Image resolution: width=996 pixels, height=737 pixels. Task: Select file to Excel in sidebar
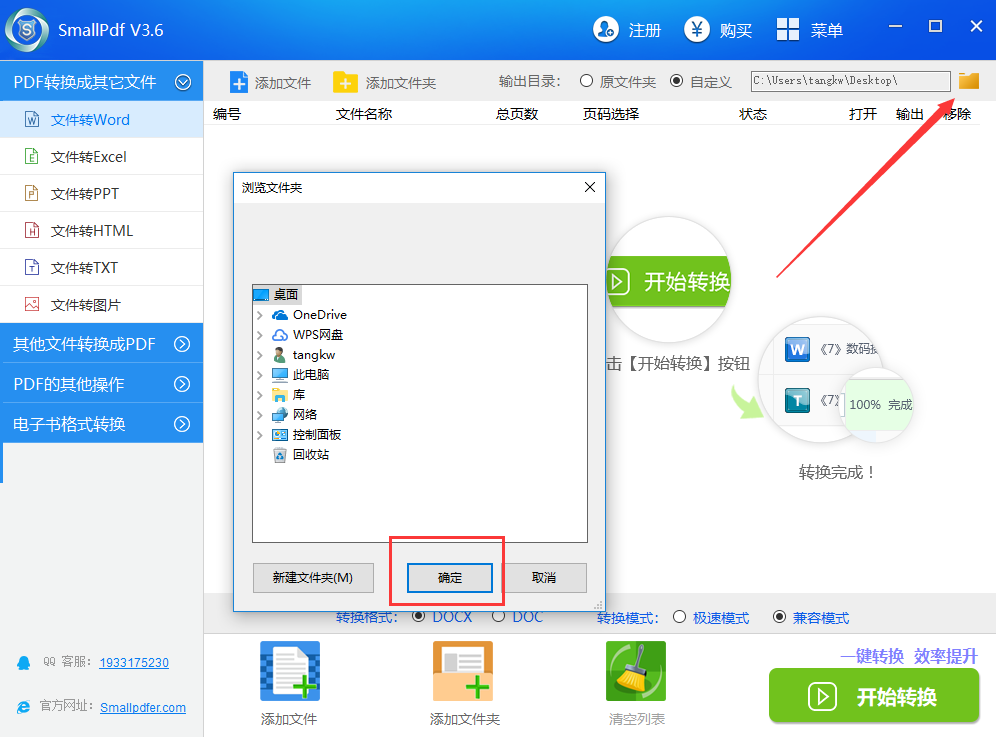[88, 157]
